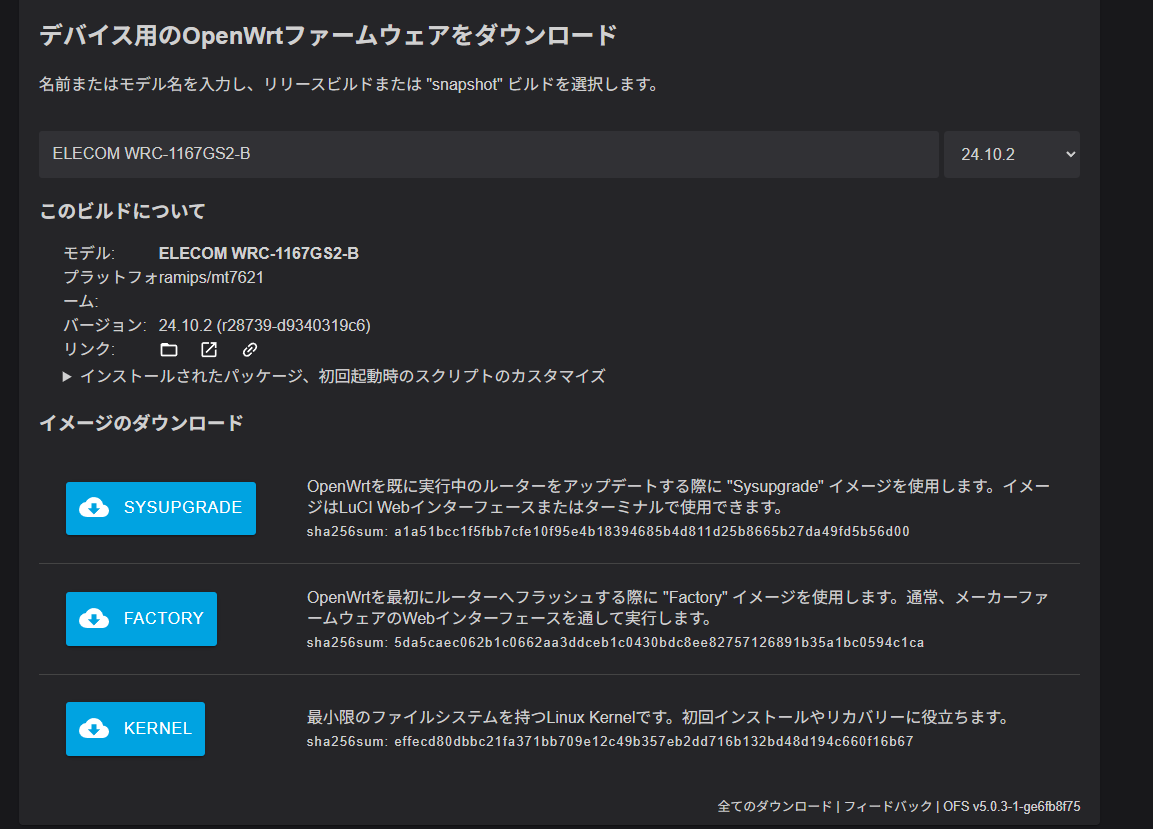Select the KERNEL sha256sum hash text
Image resolution: width=1153 pixels, height=829 pixels.
tap(654, 741)
